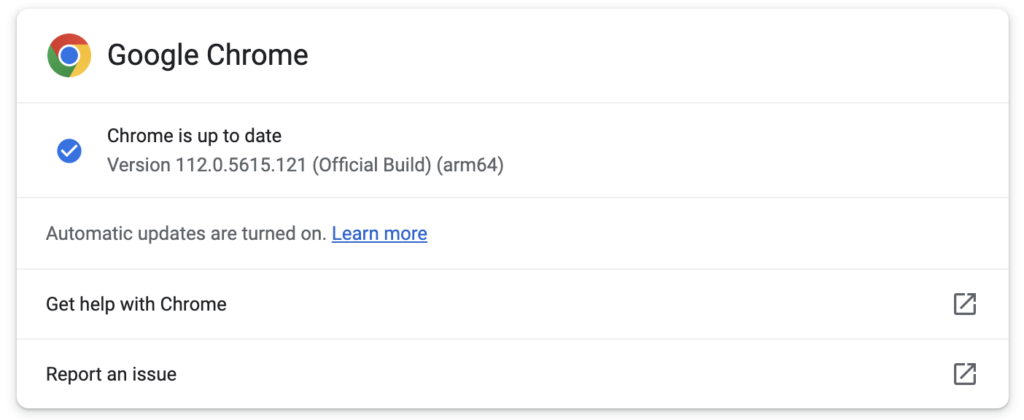Click the word Google in the heading

153,55
